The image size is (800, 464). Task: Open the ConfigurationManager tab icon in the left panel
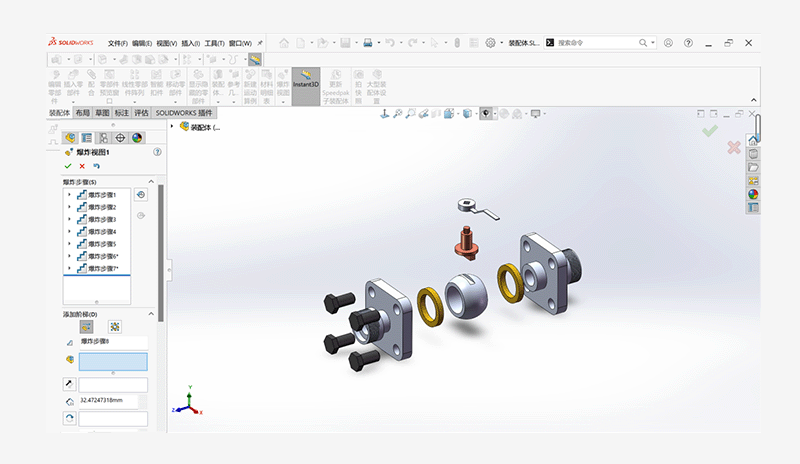point(103,138)
